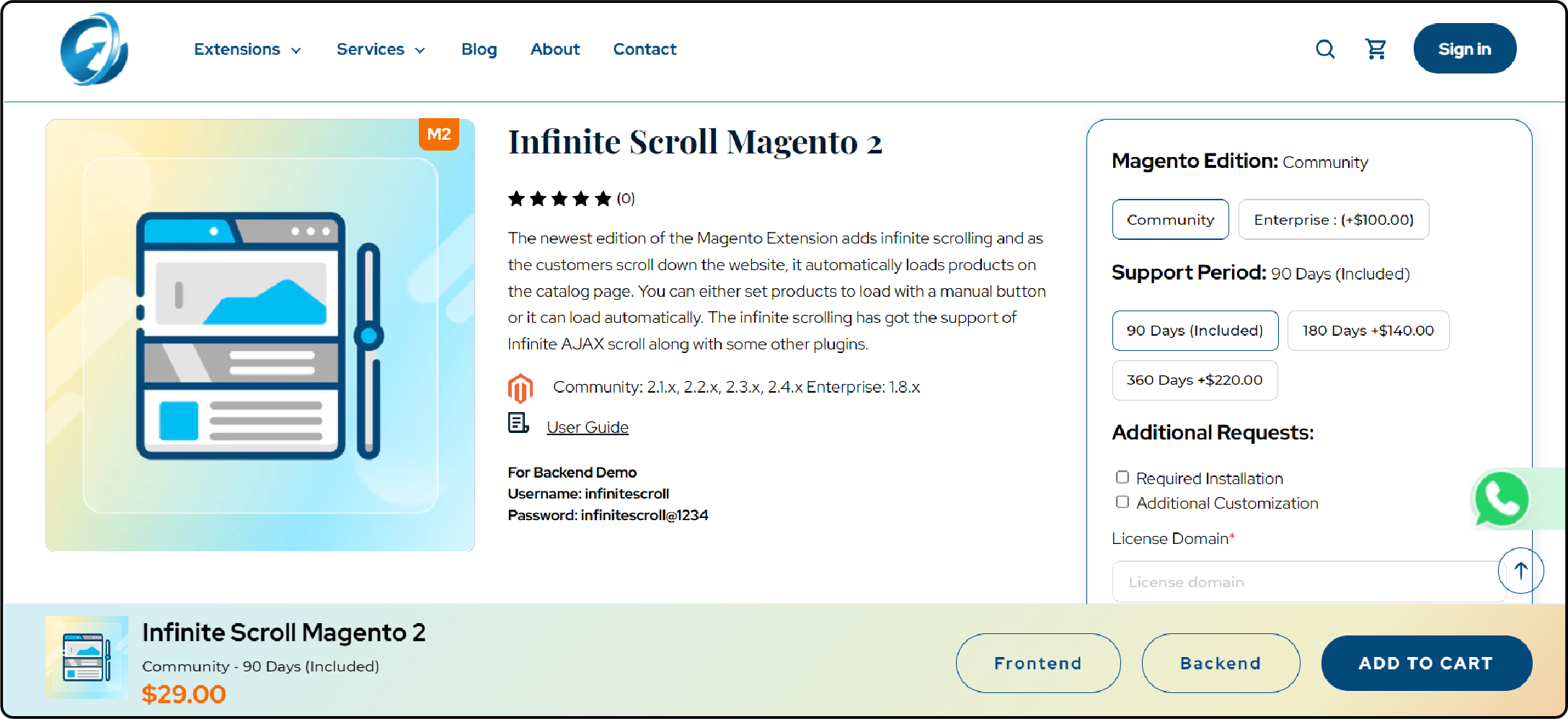Click the Sign in button

point(1464,49)
